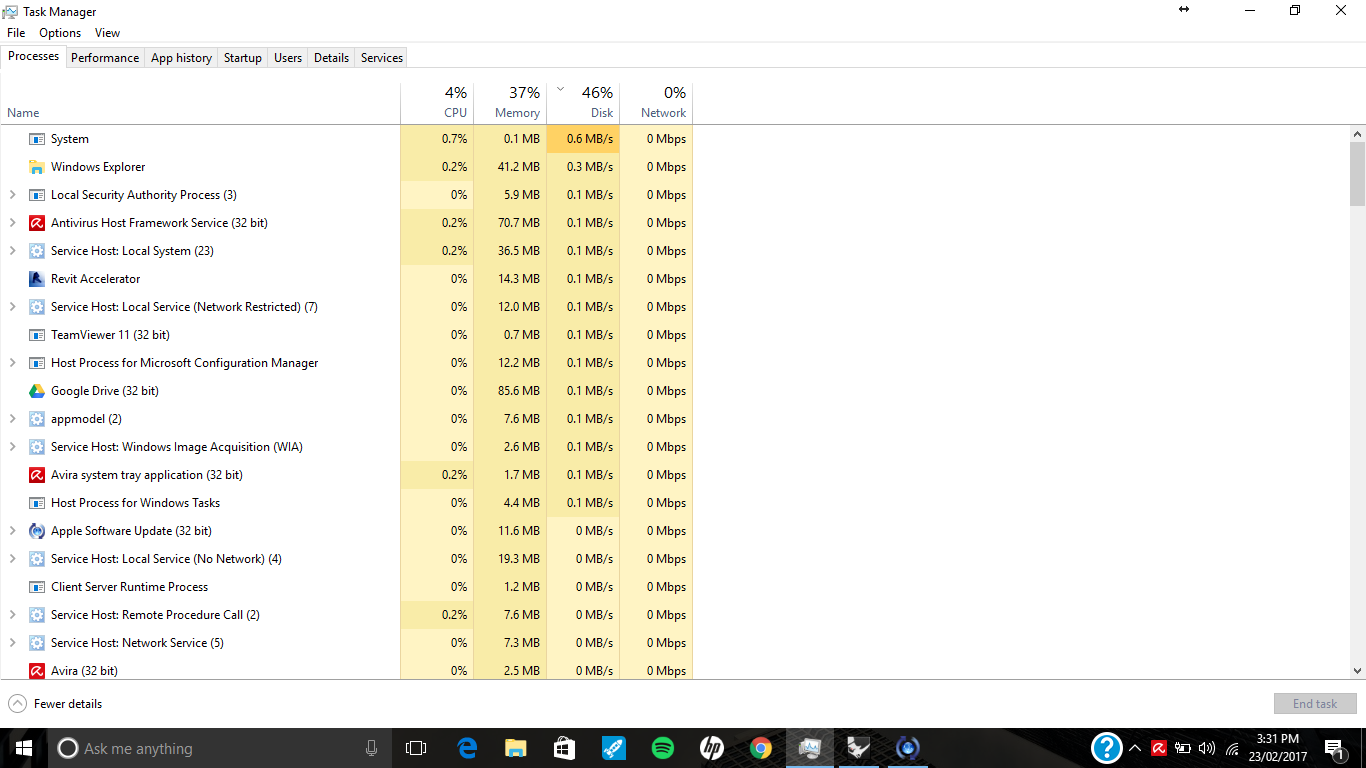Switch to the Performance tab
This screenshot has height=768, width=1366.
105,58
